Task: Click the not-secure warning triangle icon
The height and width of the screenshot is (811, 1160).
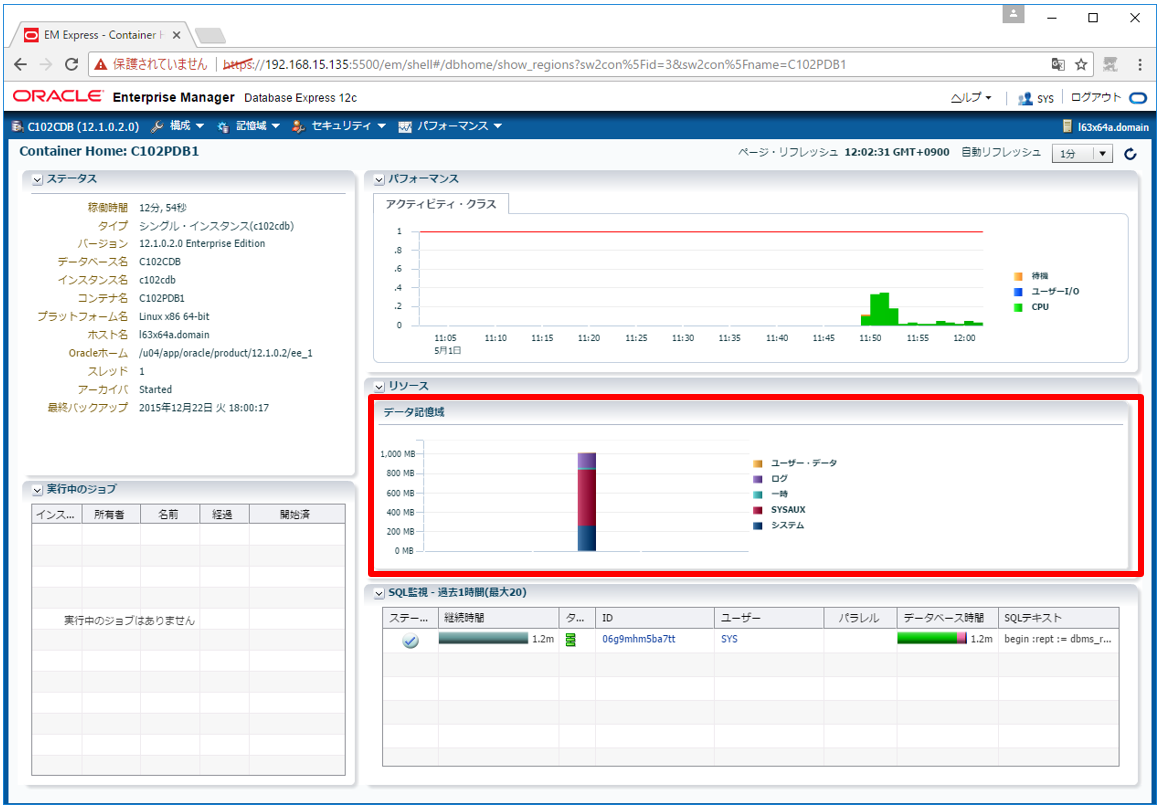Action: 101,65
